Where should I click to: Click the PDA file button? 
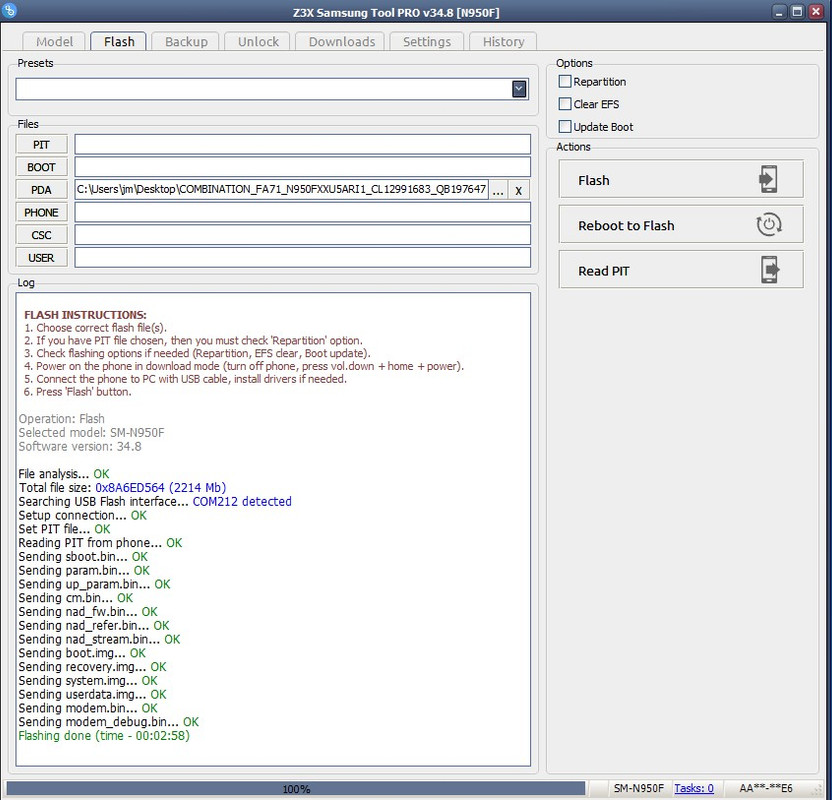[41, 190]
